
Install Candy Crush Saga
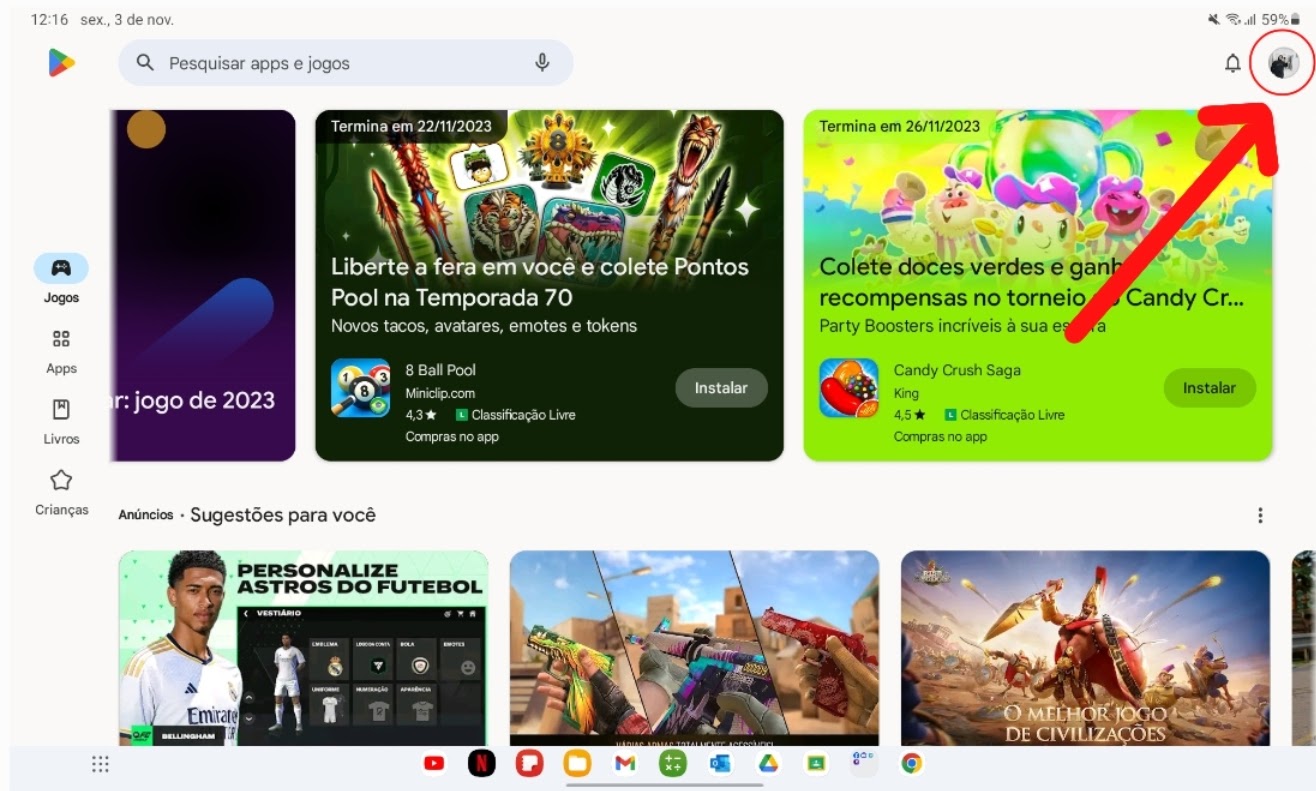pyautogui.click(x=1210, y=388)
